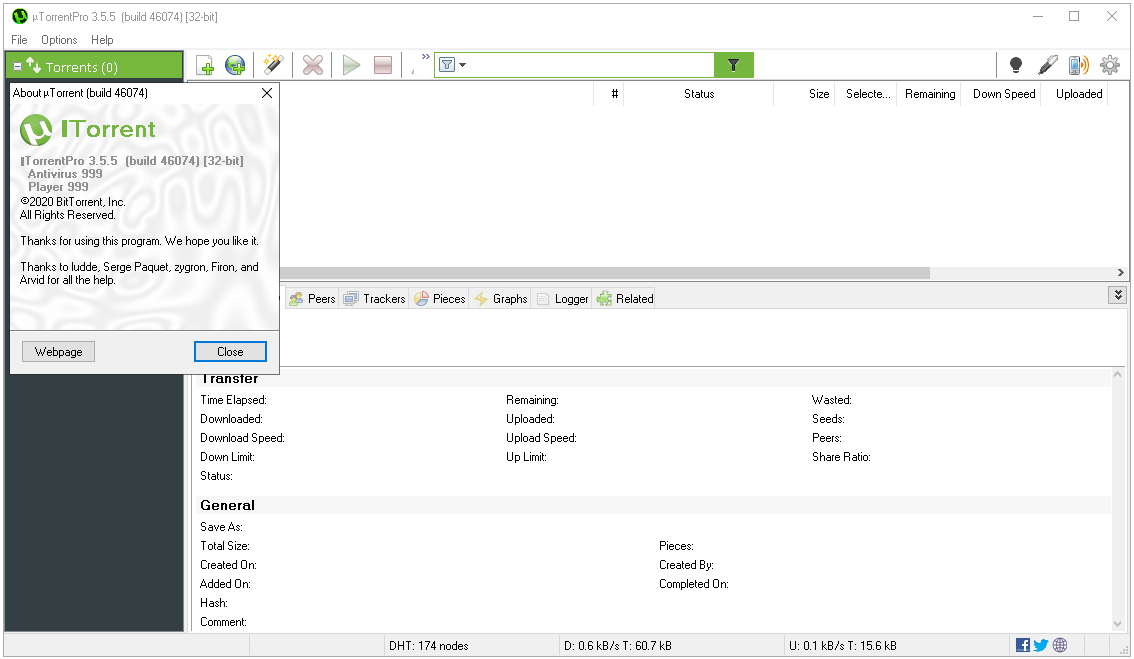The image size is (1134, 659).
Task: Click the pen/USB stick toolbar icon
Action: (1047, 65)
